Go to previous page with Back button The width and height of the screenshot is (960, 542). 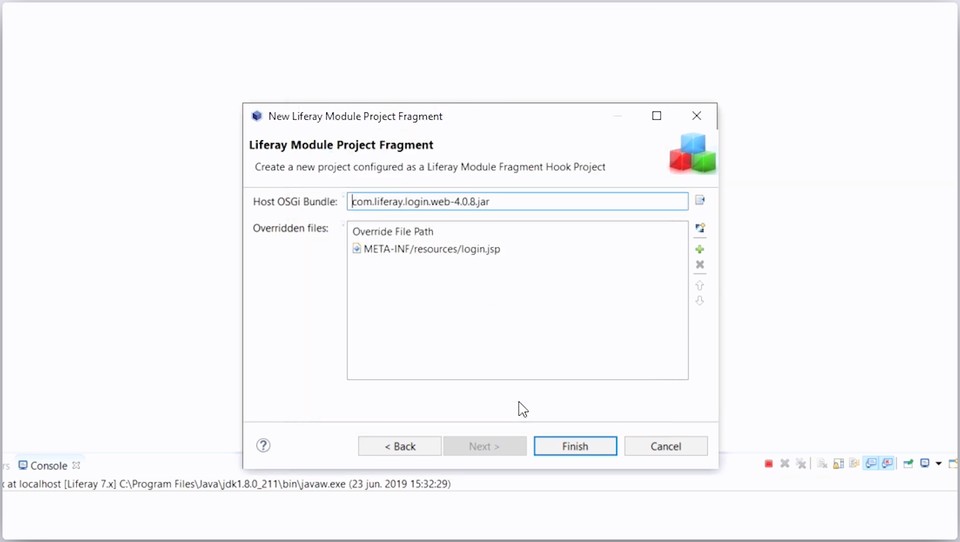click(400, 446)
